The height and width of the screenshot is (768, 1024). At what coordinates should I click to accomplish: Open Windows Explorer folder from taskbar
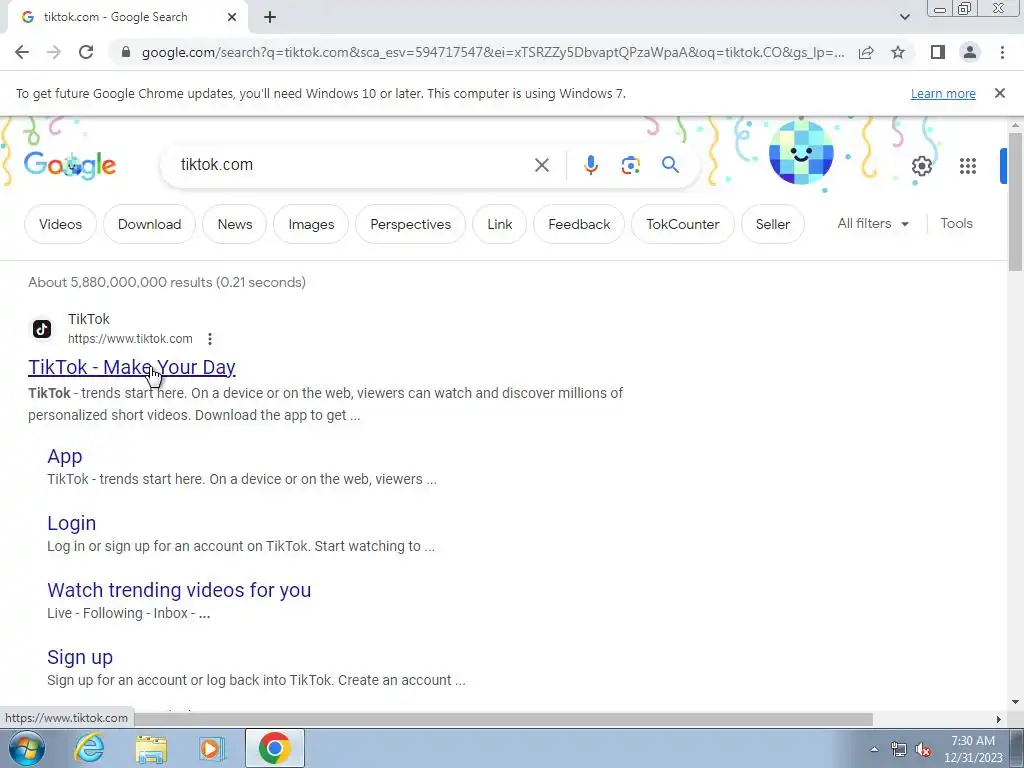(x=151, y=749)
